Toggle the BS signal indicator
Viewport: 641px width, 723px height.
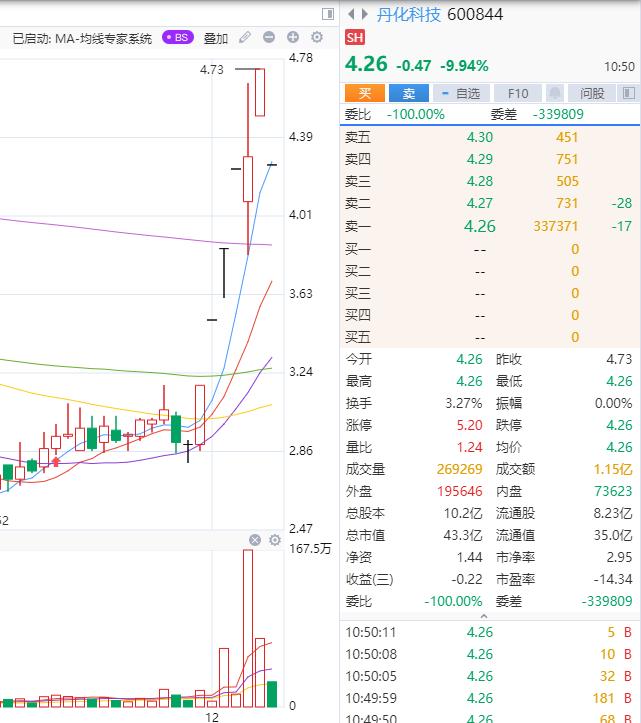177,38
